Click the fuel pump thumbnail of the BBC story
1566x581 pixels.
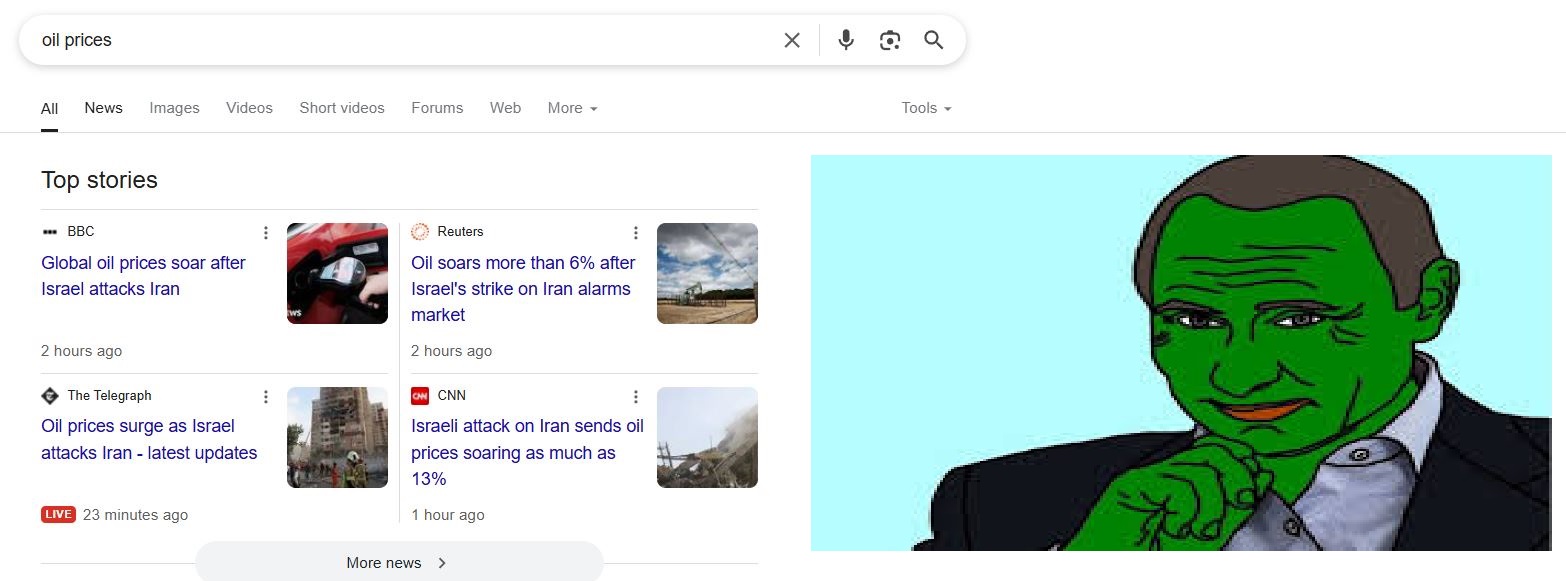(337, 273)
